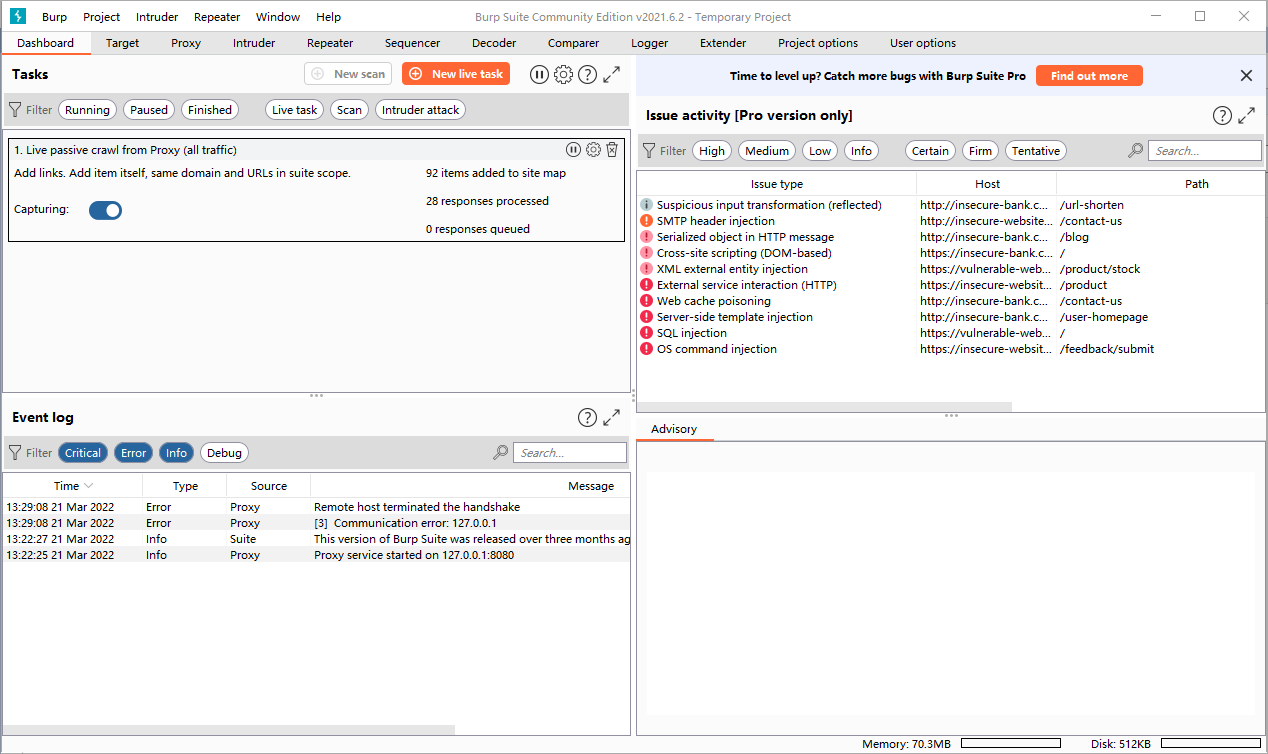Focus the Event log search field
This screenshot has width=1268, height=754.
point(570,453)
